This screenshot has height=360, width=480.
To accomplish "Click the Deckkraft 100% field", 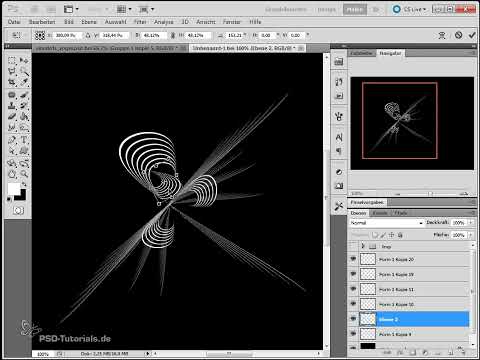I will point(459,223).
